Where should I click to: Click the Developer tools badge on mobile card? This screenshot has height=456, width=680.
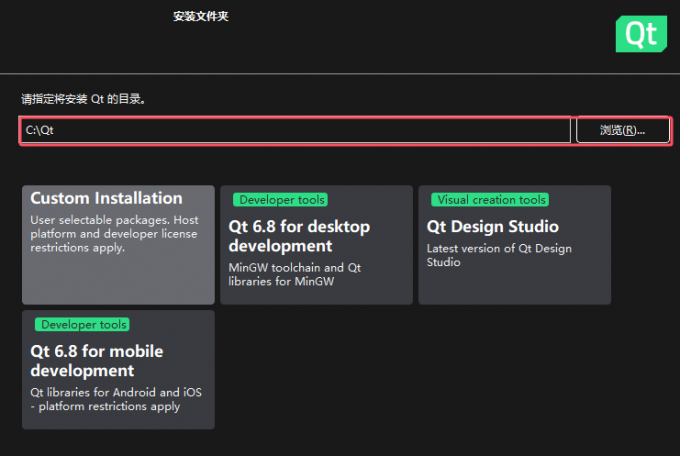point(82,325)
